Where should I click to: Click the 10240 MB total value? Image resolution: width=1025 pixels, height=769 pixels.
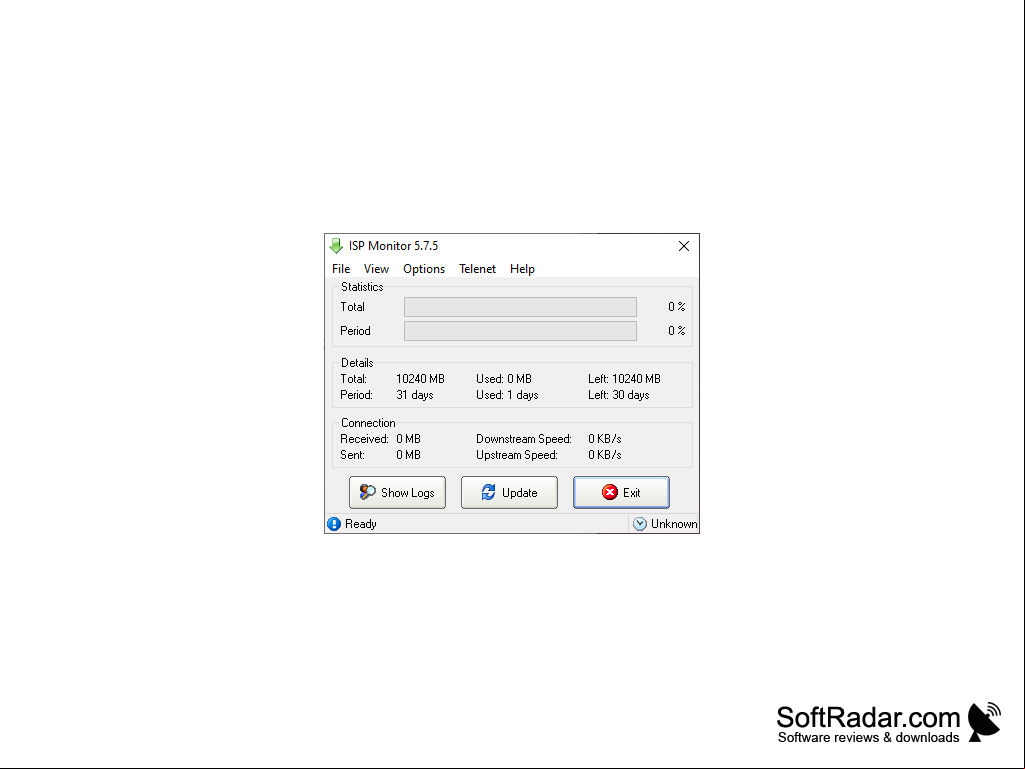point(420,379)
